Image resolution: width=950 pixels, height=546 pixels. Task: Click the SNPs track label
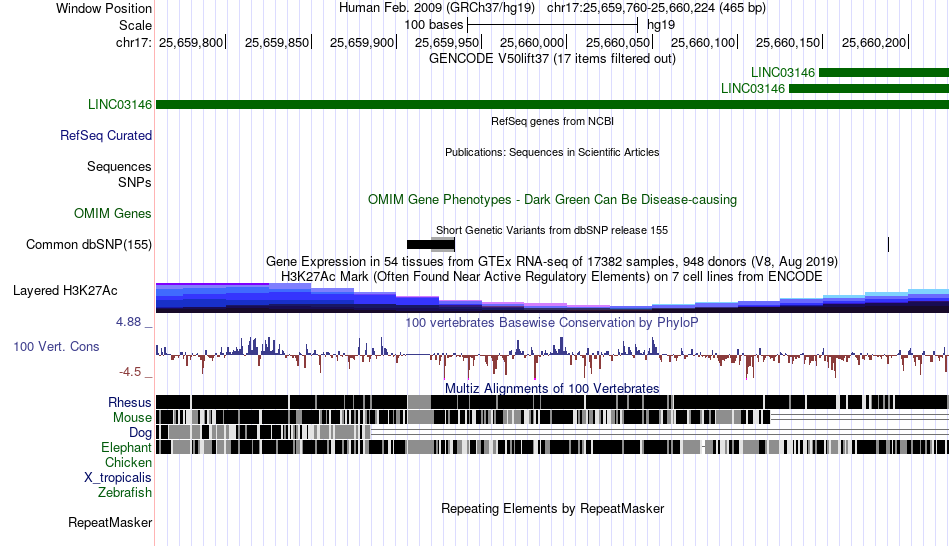coord(135,182)
